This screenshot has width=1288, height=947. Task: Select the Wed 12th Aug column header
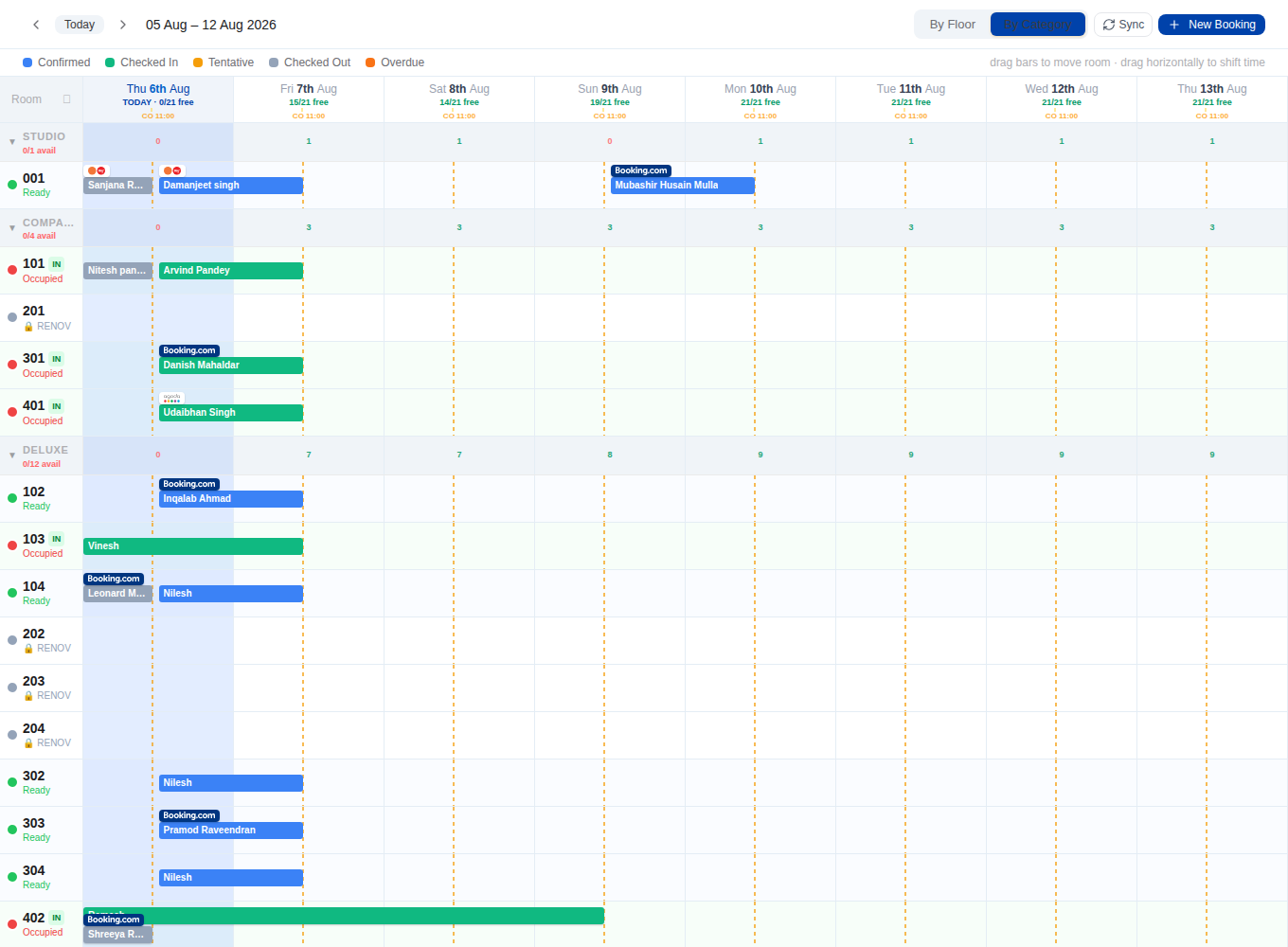[x=1062, y=99]
